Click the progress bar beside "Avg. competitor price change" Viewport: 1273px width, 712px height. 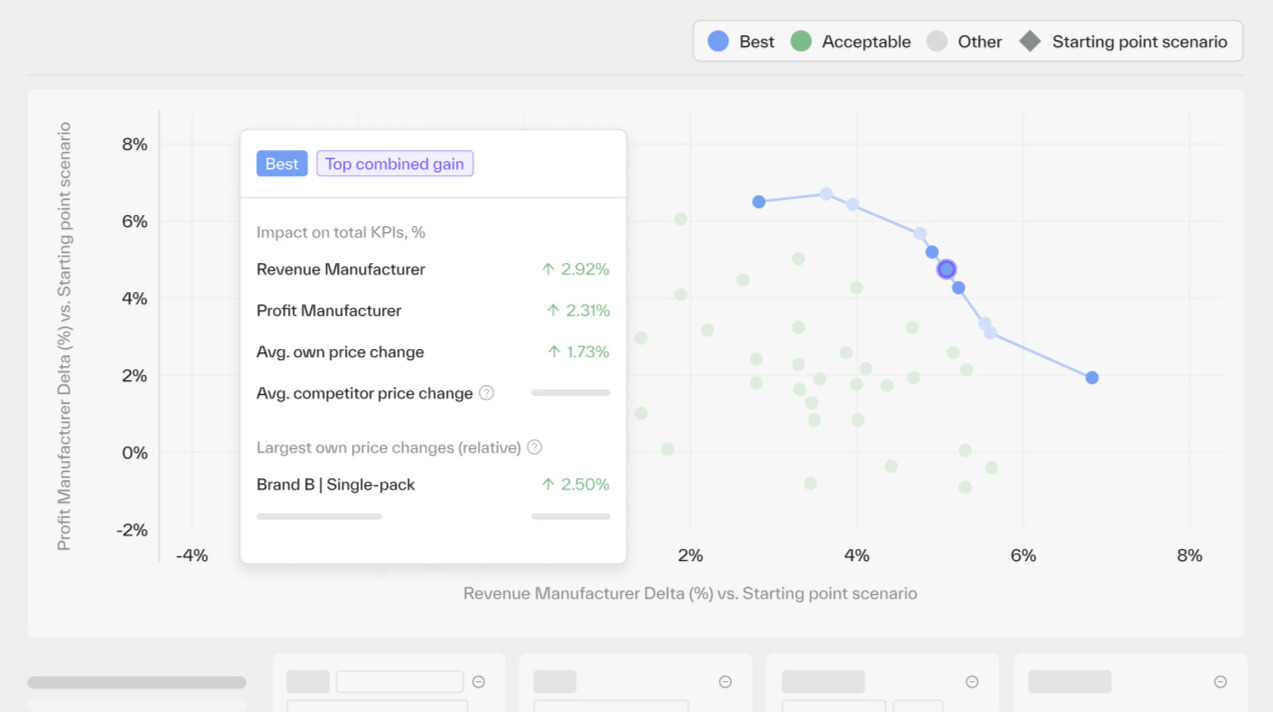570,392
